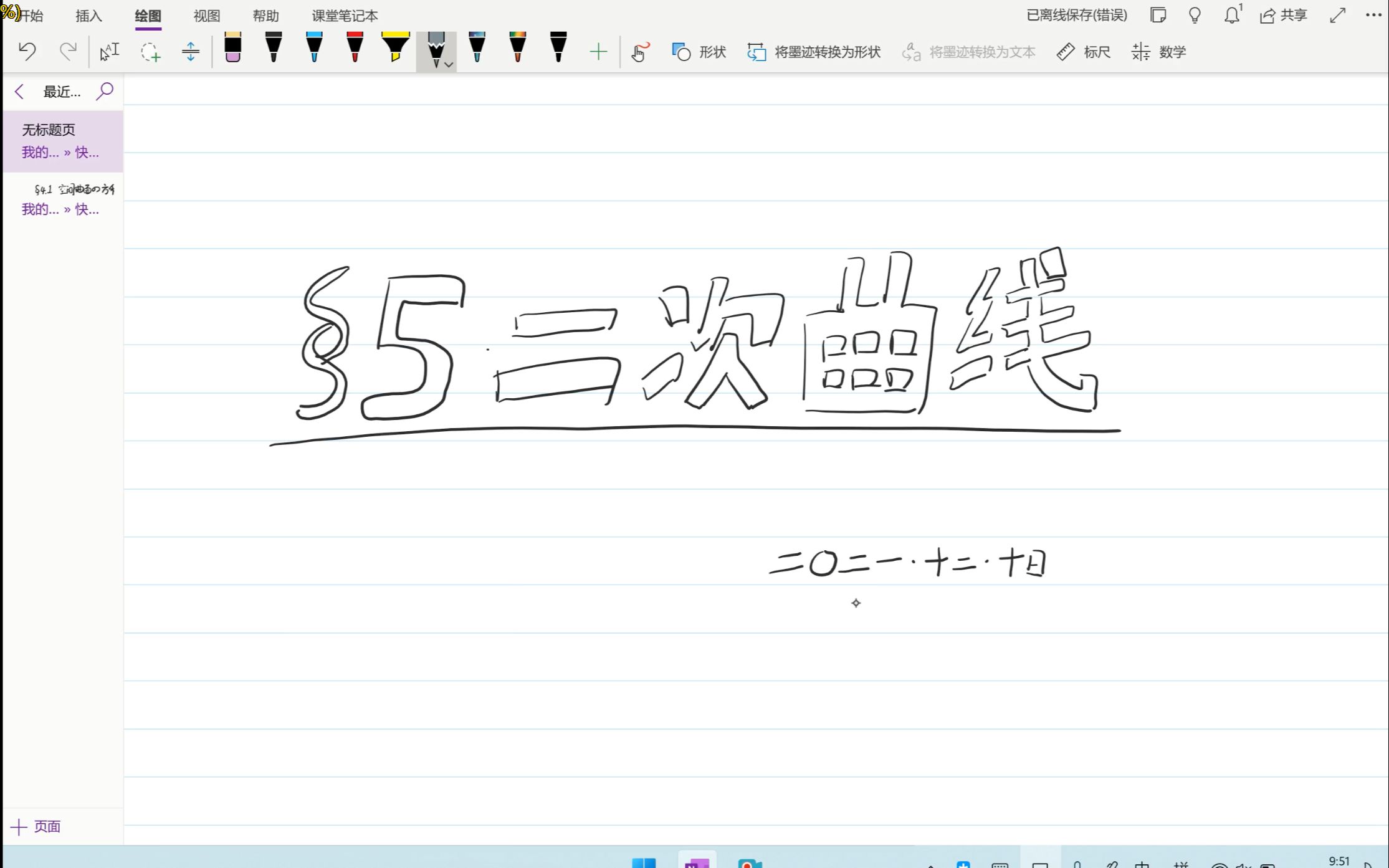Choose the Insert Space tool
The image size is (1389, 868).
click(x=191, y=51)
